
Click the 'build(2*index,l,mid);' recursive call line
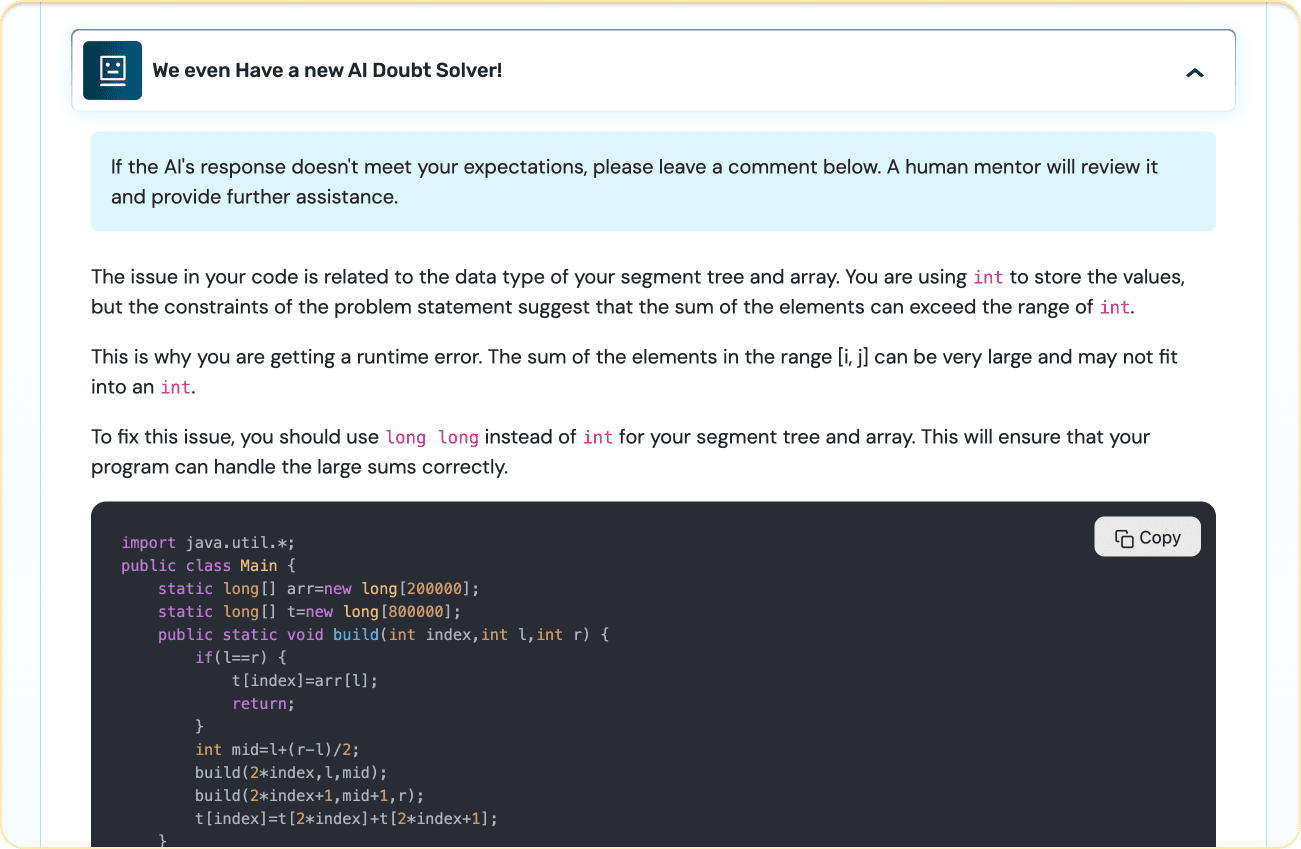(x=291, y=773)
